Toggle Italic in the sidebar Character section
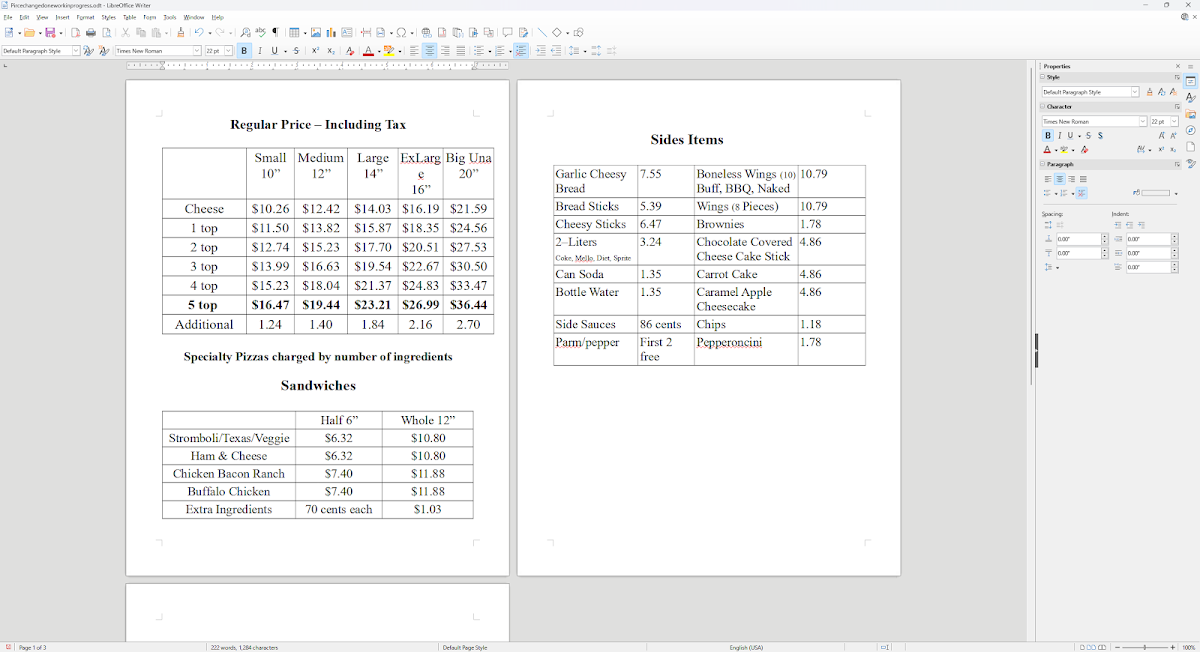Screen dimensions: 1200x652 point(1059,136)
